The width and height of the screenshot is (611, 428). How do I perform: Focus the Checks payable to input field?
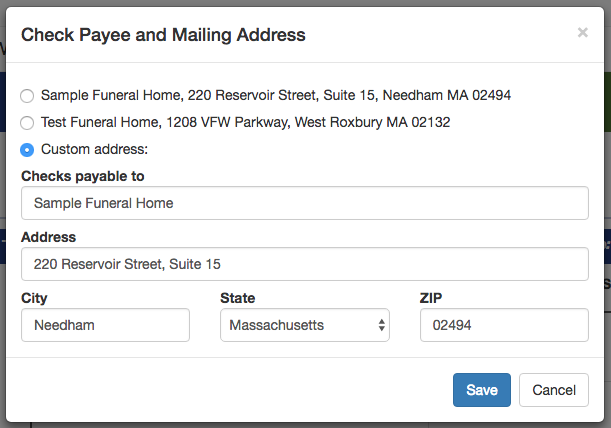click(304, 203)
